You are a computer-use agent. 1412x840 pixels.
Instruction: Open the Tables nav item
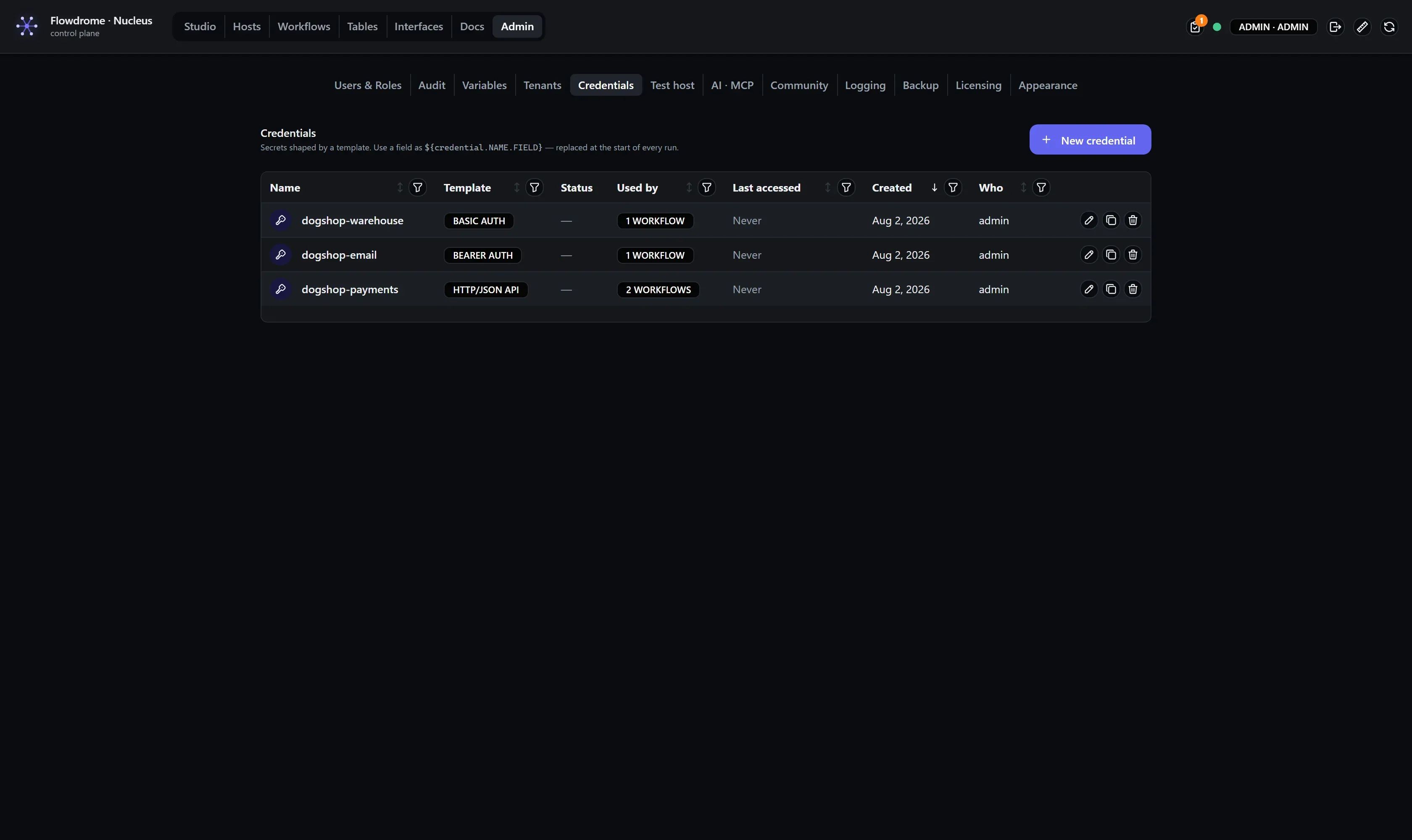pos(362,26)
